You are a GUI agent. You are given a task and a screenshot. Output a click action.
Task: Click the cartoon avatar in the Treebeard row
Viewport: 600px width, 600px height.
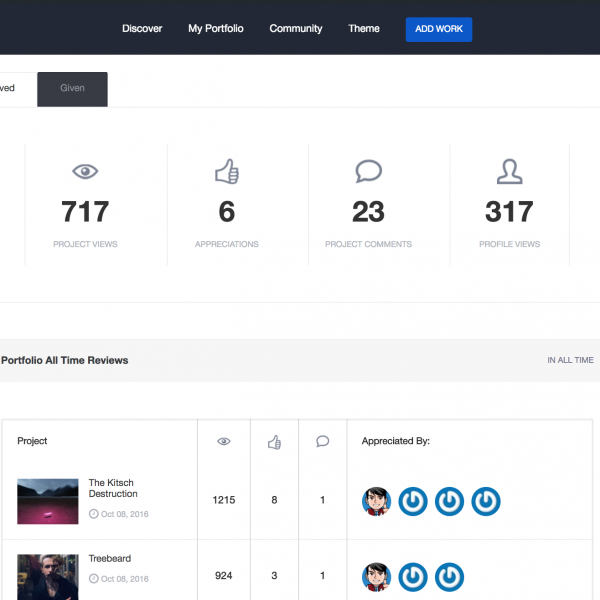point(377,577)
